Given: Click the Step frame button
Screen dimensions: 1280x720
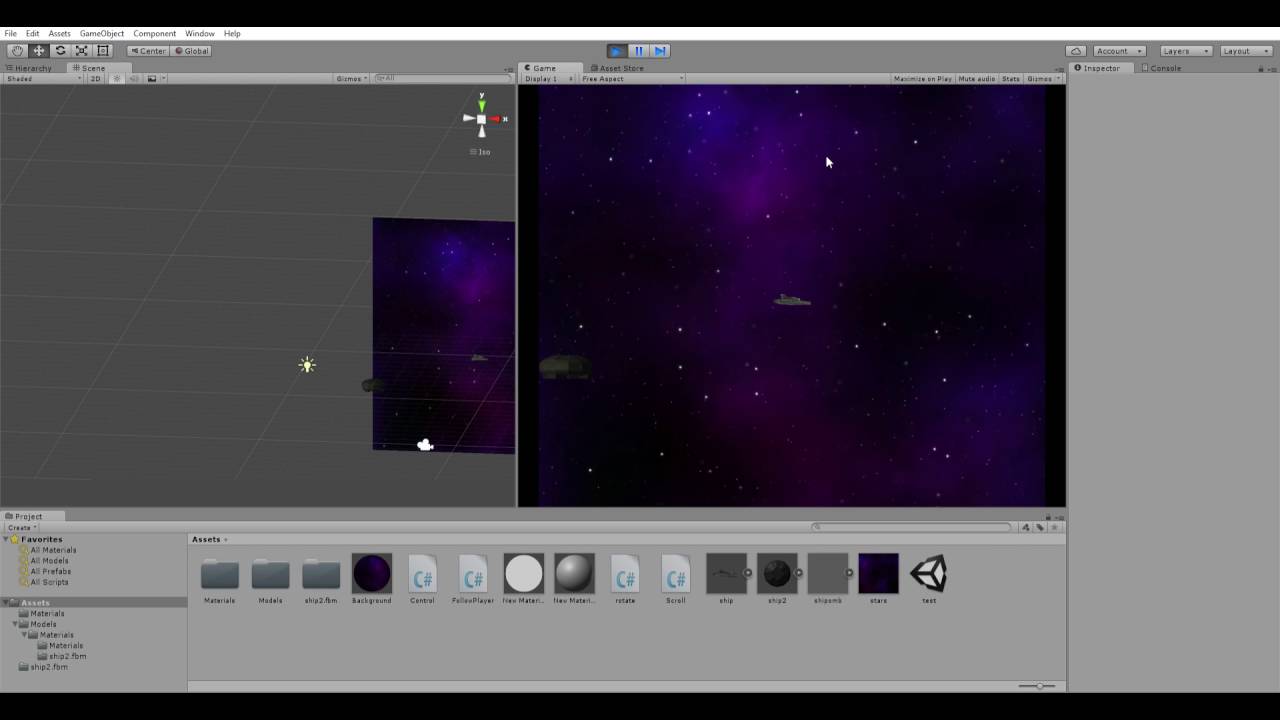Looking at the screenshot, I should coord(659,51).
